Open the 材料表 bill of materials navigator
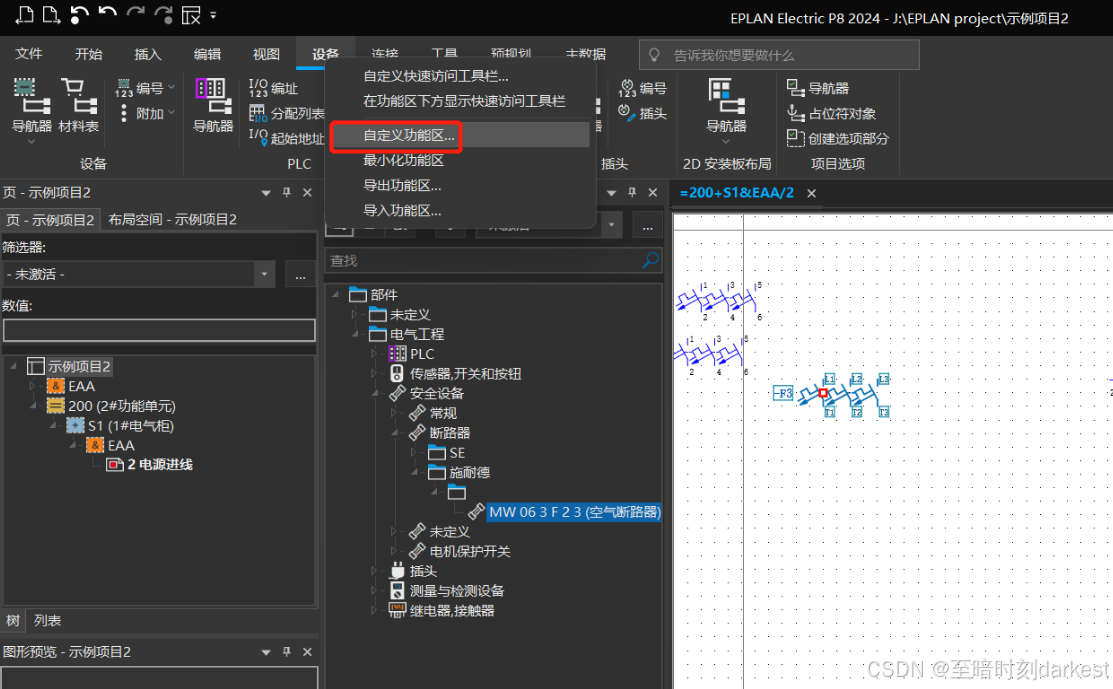1113x689 pixels. click(78, 106)
